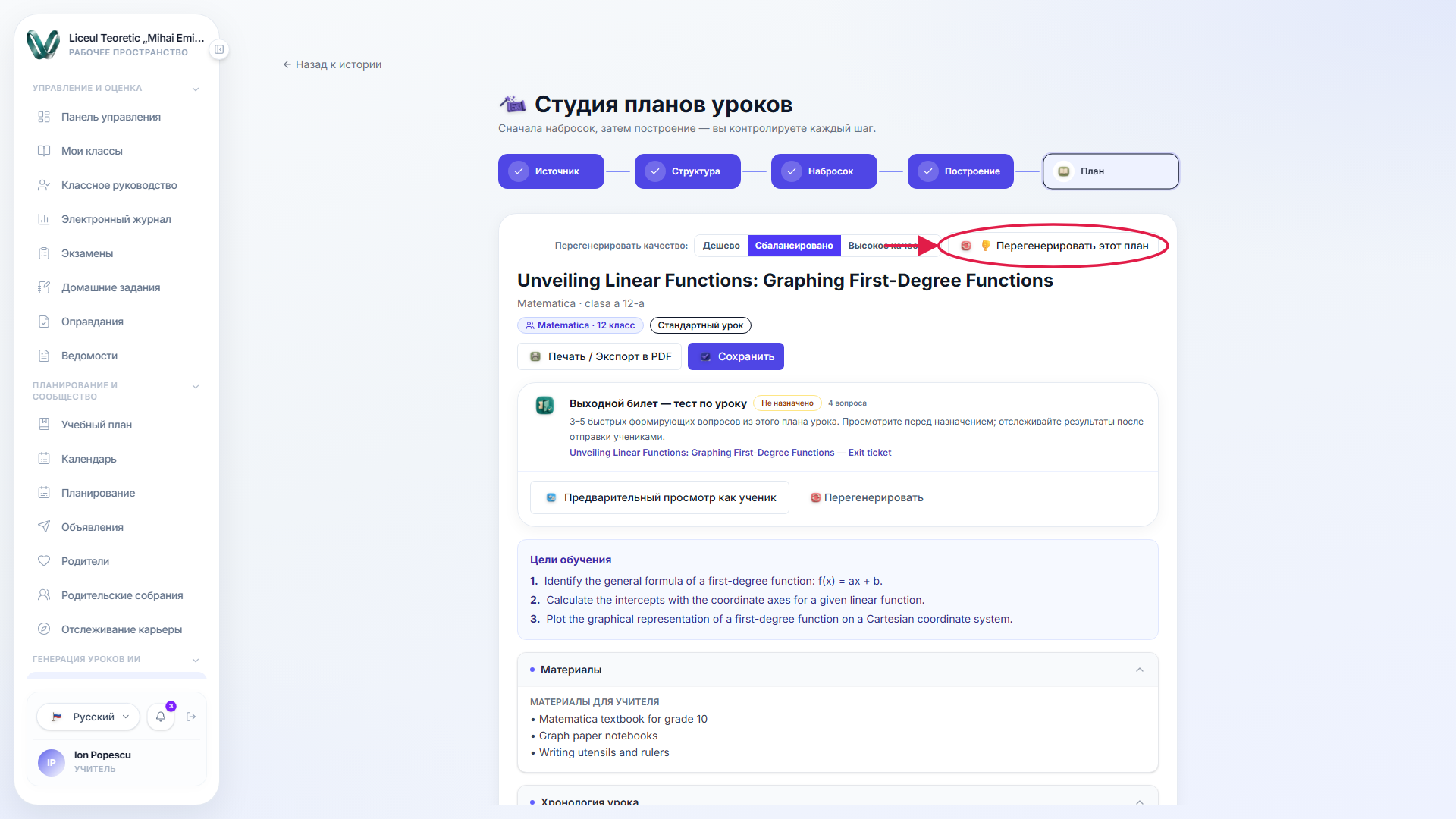Image resolution: width=1456 pixels, height=819 pixels.
Task: Open the Exit ticket link
Action: click(x=730, y=453)
